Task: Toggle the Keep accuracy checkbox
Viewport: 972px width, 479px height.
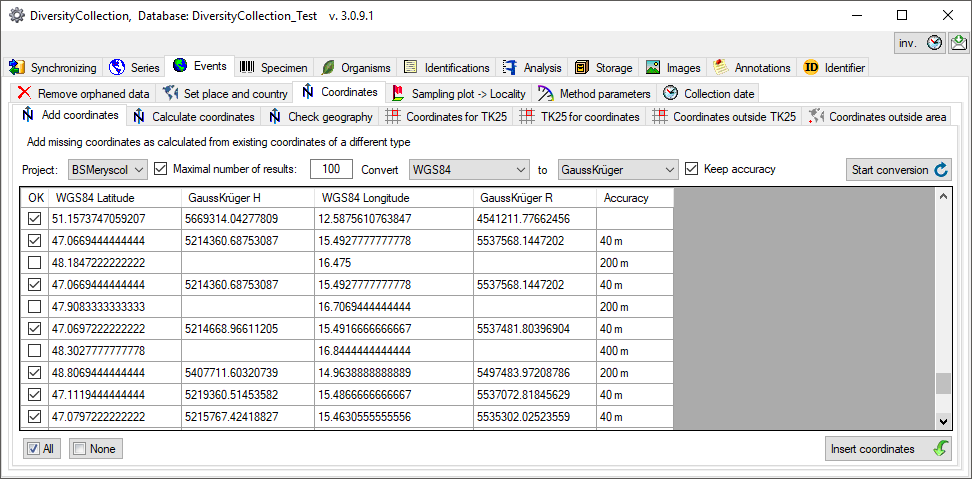Action: coord(691,169)
